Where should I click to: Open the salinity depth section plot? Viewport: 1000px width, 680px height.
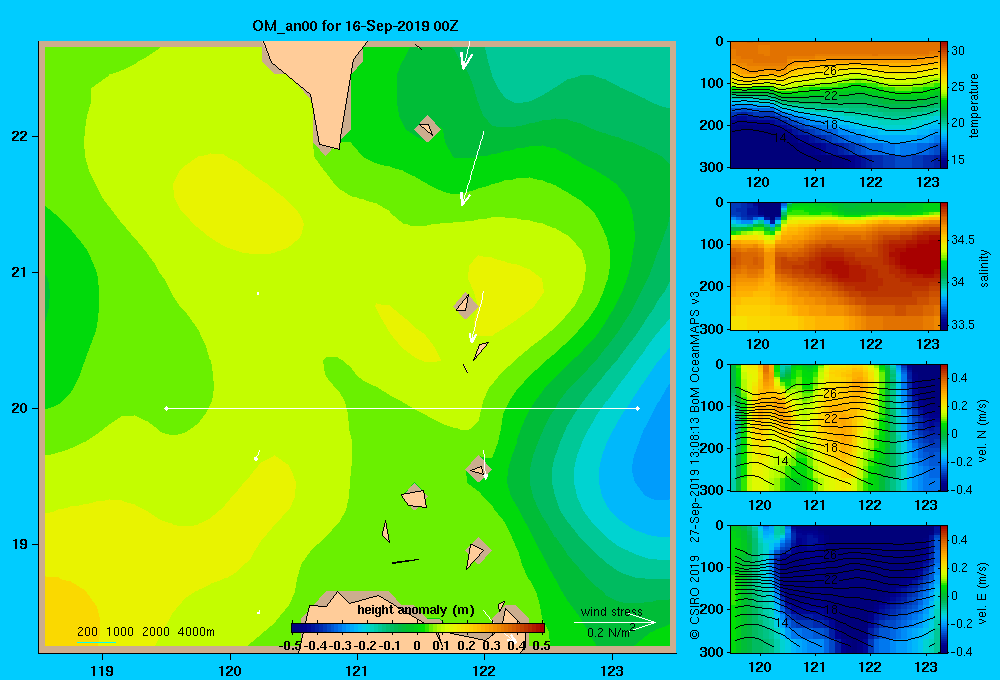(x=835, y=266)
